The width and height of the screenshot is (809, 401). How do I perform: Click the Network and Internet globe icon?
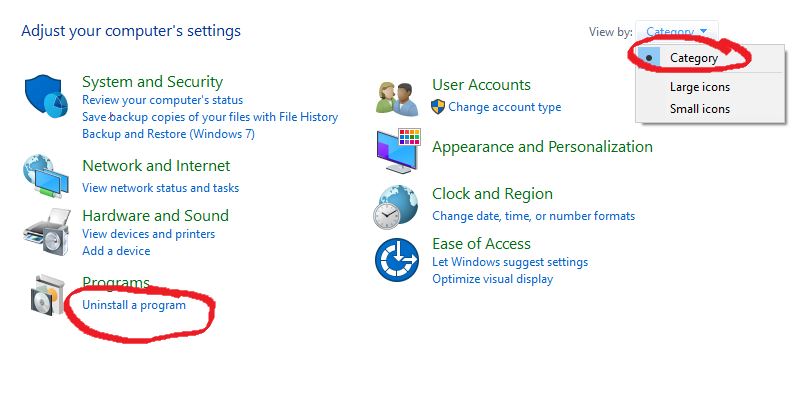pos(45,175)
